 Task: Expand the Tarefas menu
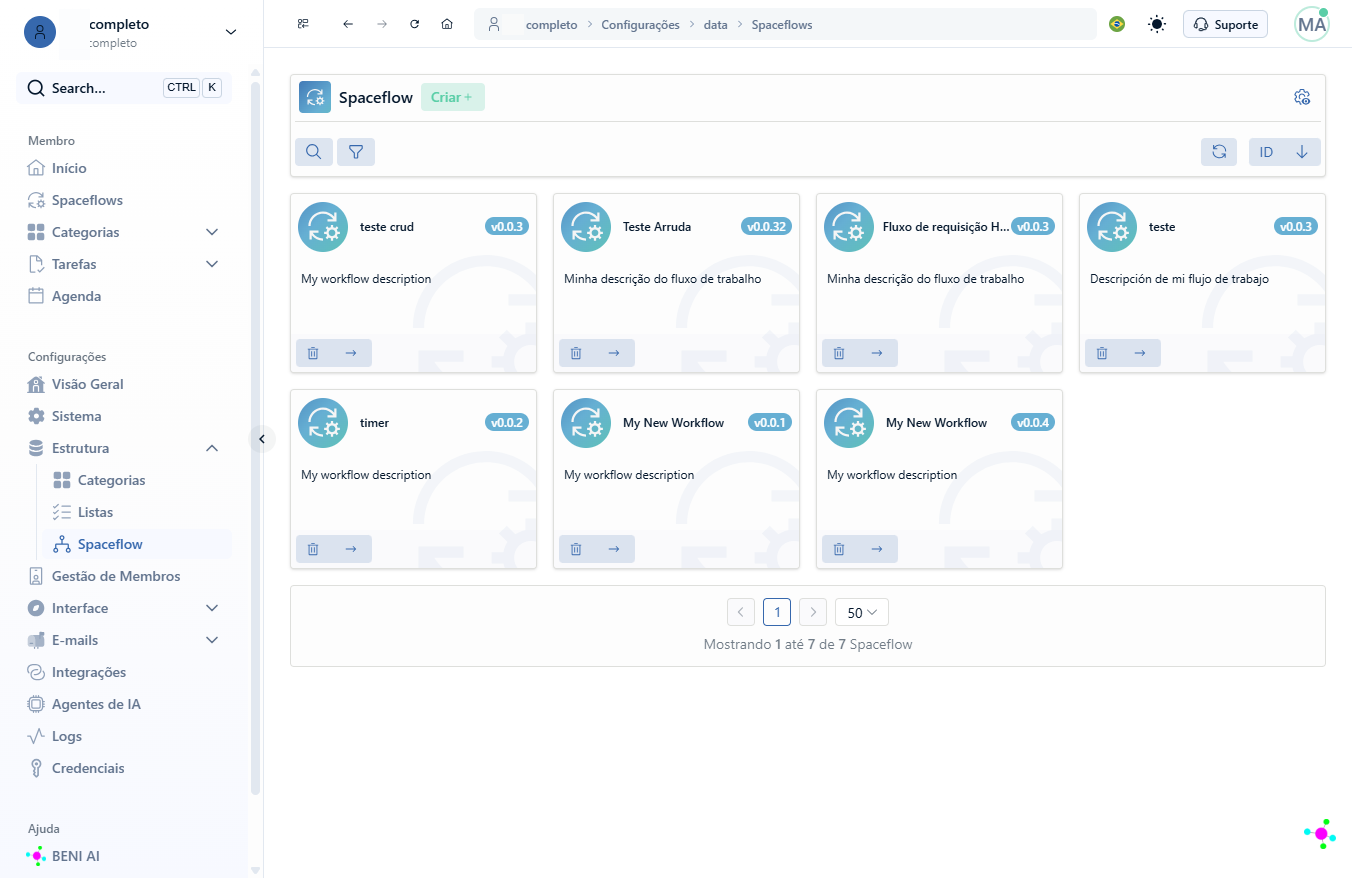tap(211, 264)
